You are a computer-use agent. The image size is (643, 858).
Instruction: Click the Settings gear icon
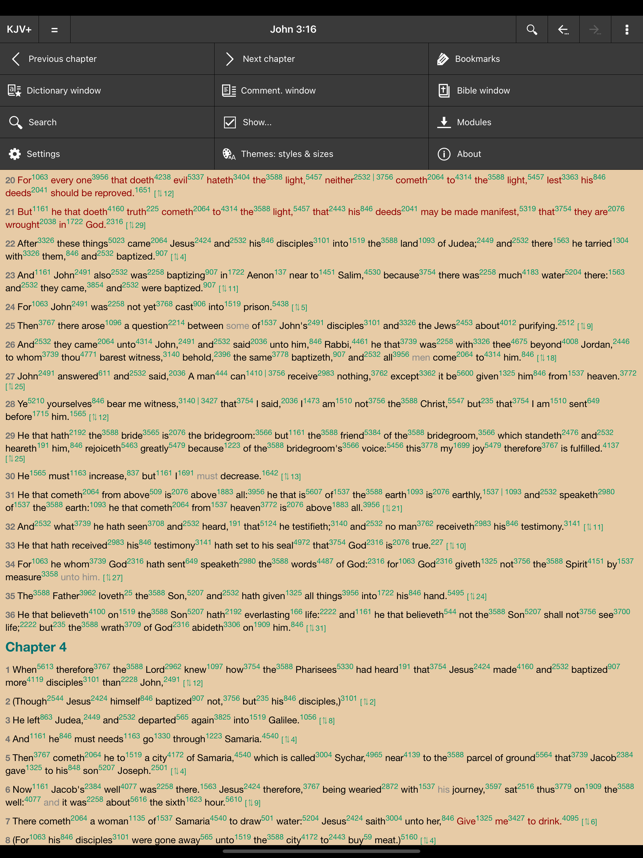15,154
